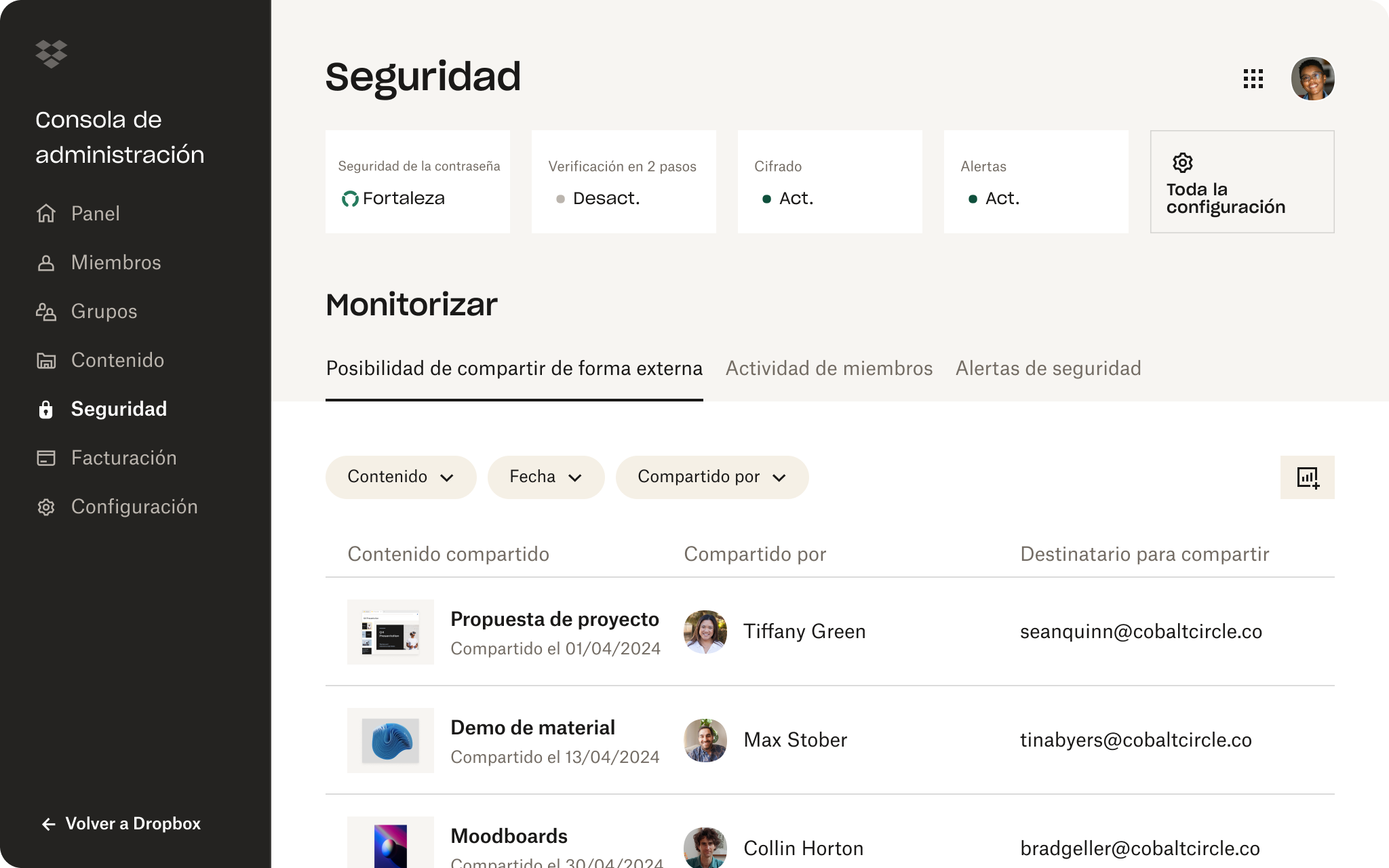Click bradgeller@cobaltcircle.co email
This screenshot has height=868, width=1389.
pos(1140,848)
